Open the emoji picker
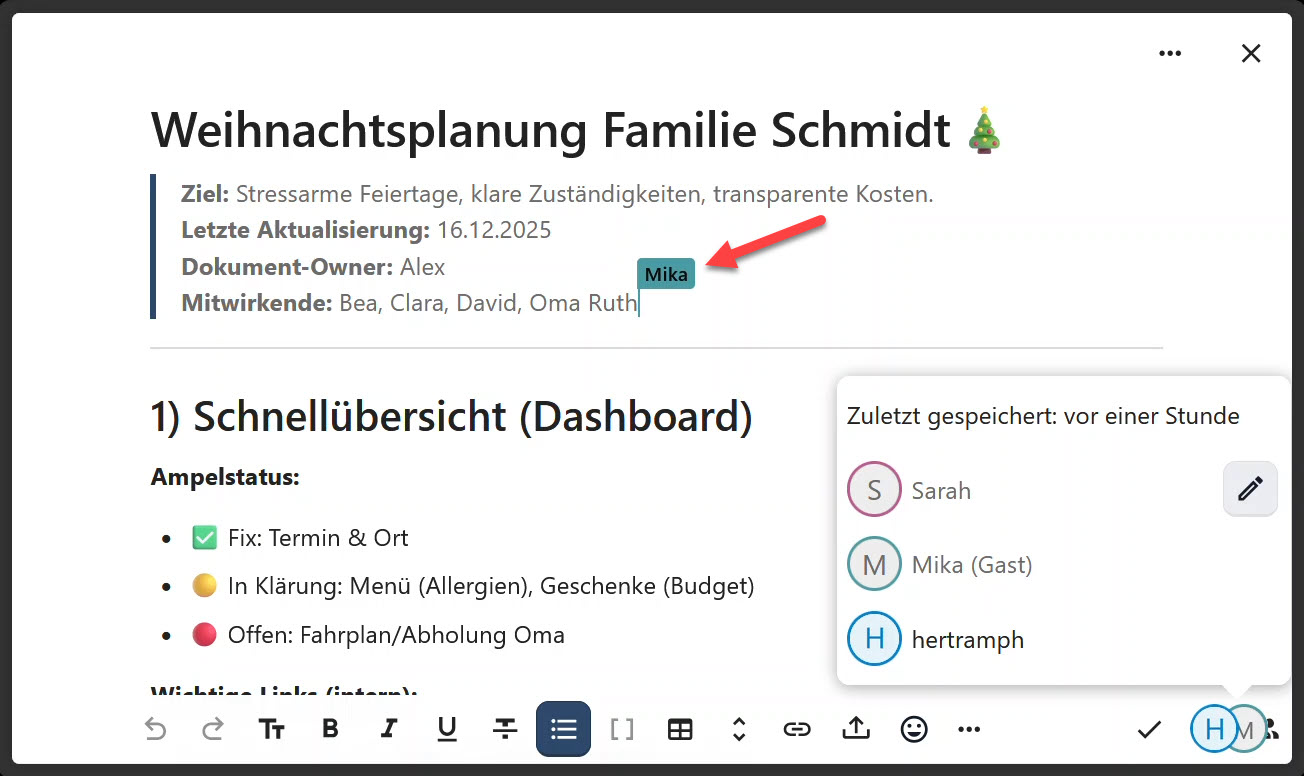The image size is (1304, 776). coord(914,729)
